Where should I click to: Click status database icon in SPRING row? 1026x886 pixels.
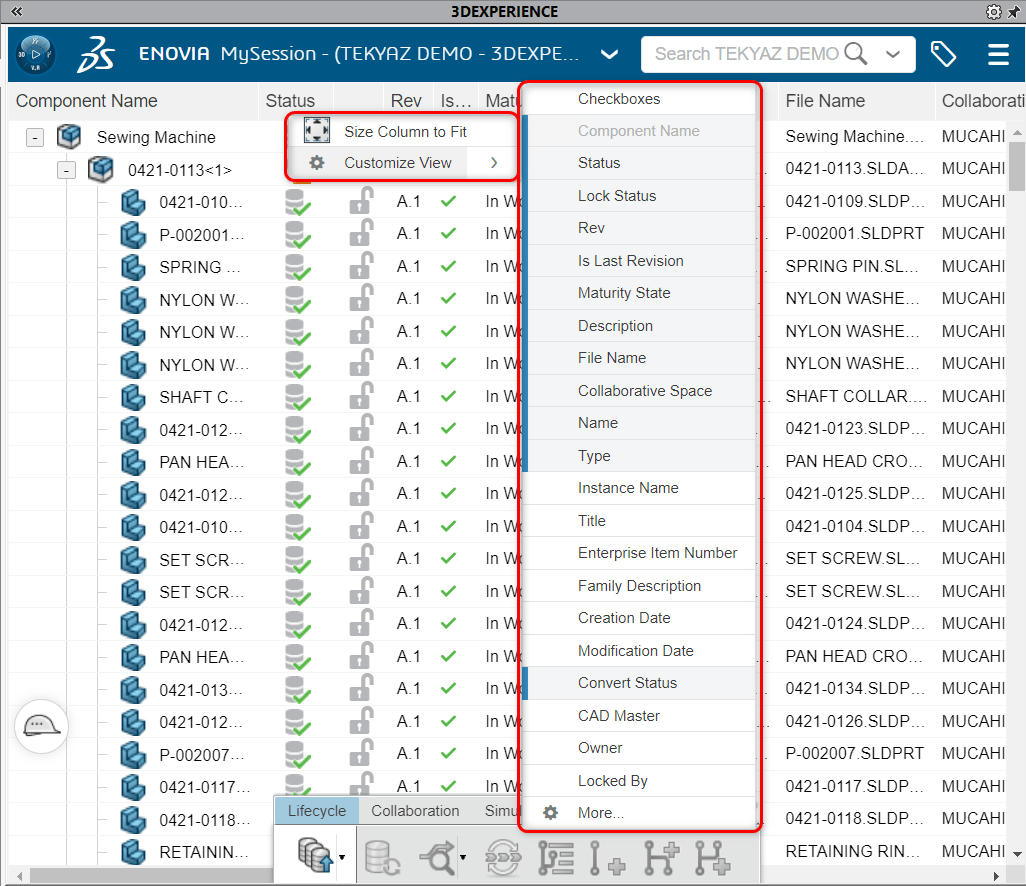(298, 266)
